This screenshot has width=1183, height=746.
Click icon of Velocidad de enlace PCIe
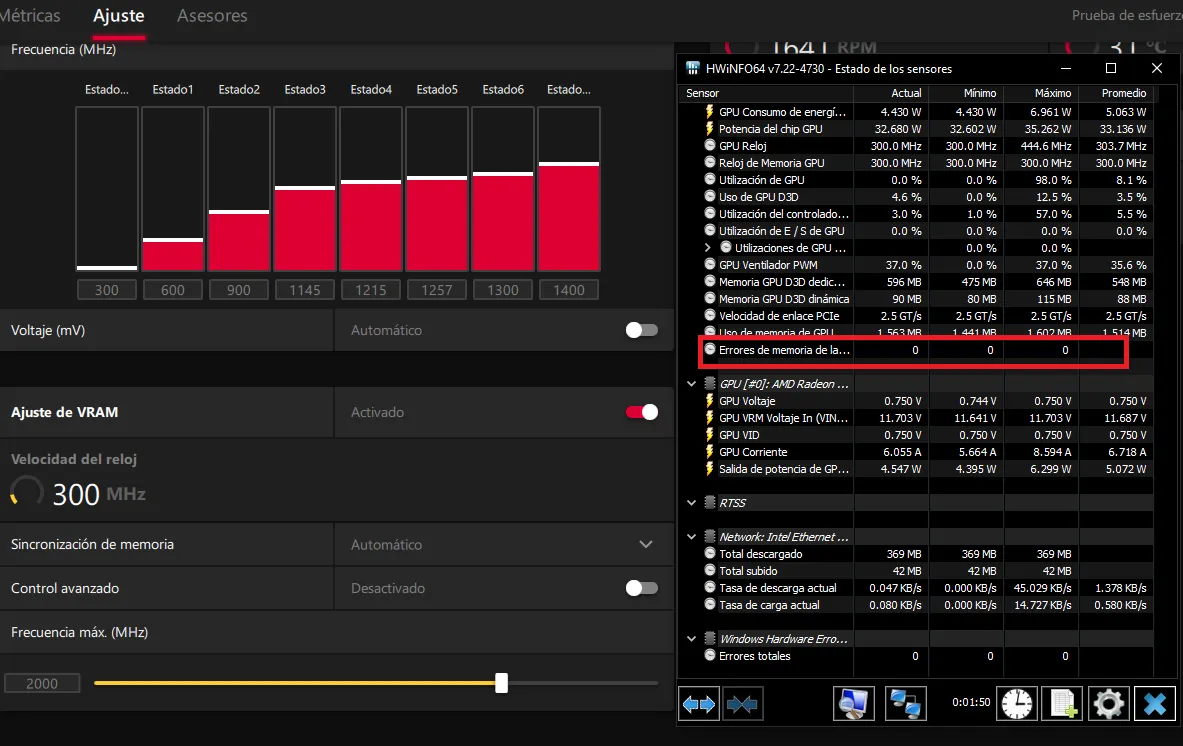710,315
